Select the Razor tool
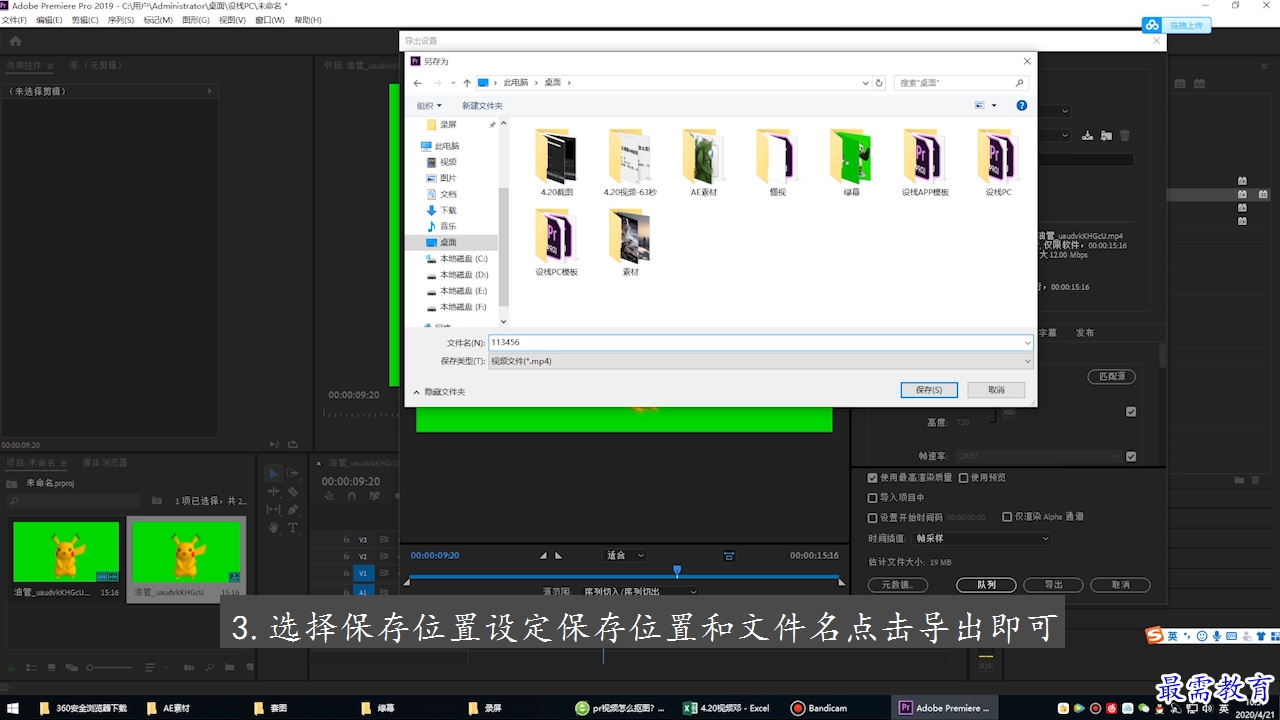Viewport: 1280px width, 720px height. (292, 492)
